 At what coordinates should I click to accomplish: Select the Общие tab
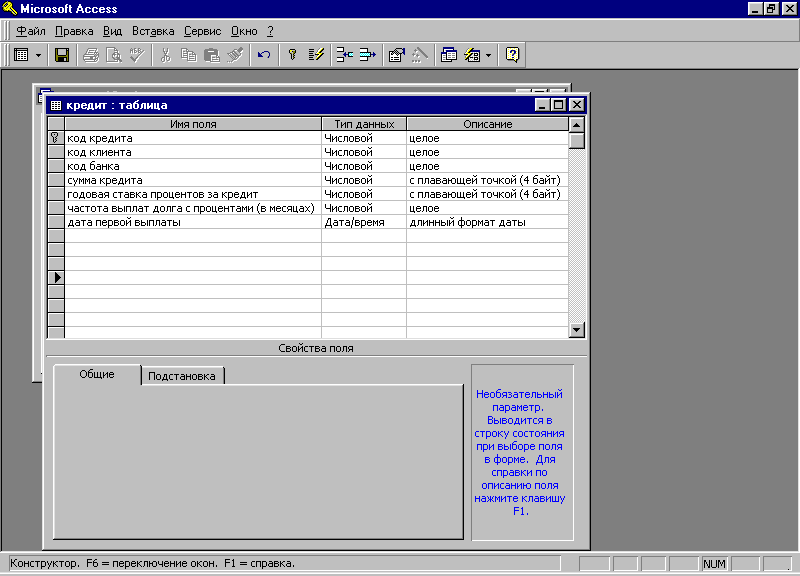97,374
